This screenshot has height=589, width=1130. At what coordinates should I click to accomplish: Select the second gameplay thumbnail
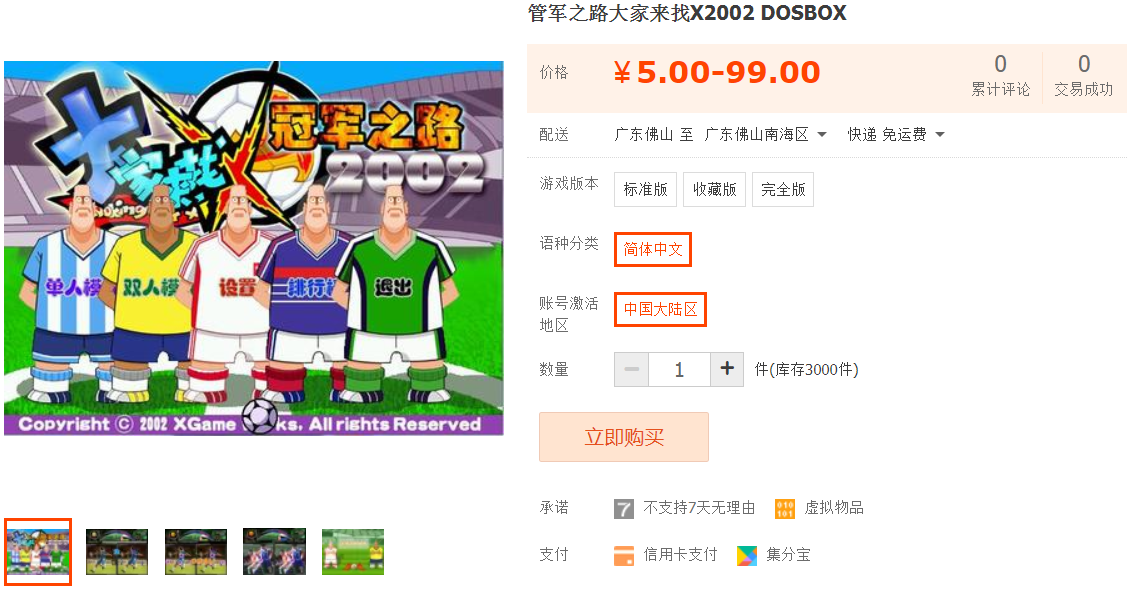pos(117,552)
